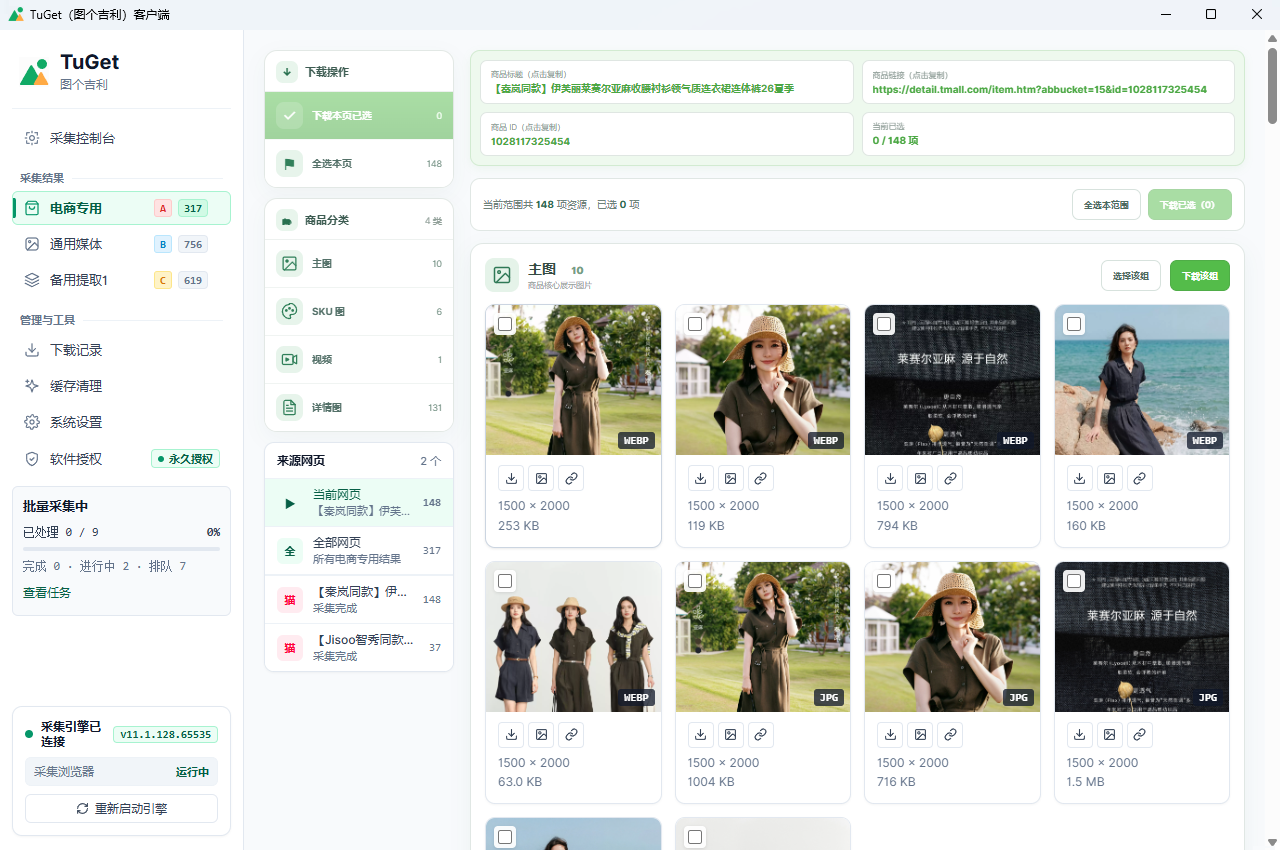The image size is (1280, 850).
Task: Click 选择该组 for 主图 group
Action: [1131, 276]
